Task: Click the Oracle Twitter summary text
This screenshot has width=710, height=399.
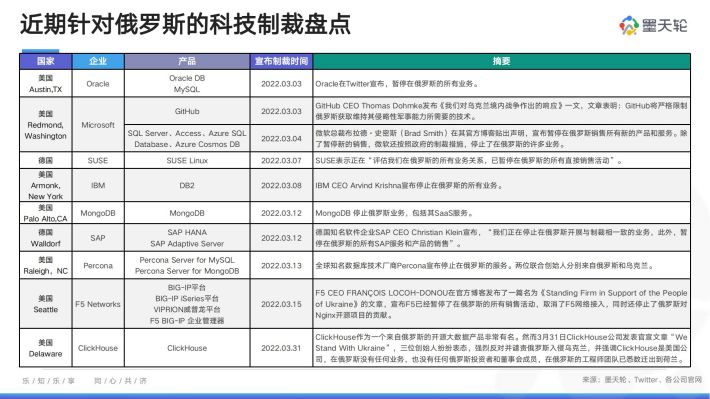Action: pos(397,84)
